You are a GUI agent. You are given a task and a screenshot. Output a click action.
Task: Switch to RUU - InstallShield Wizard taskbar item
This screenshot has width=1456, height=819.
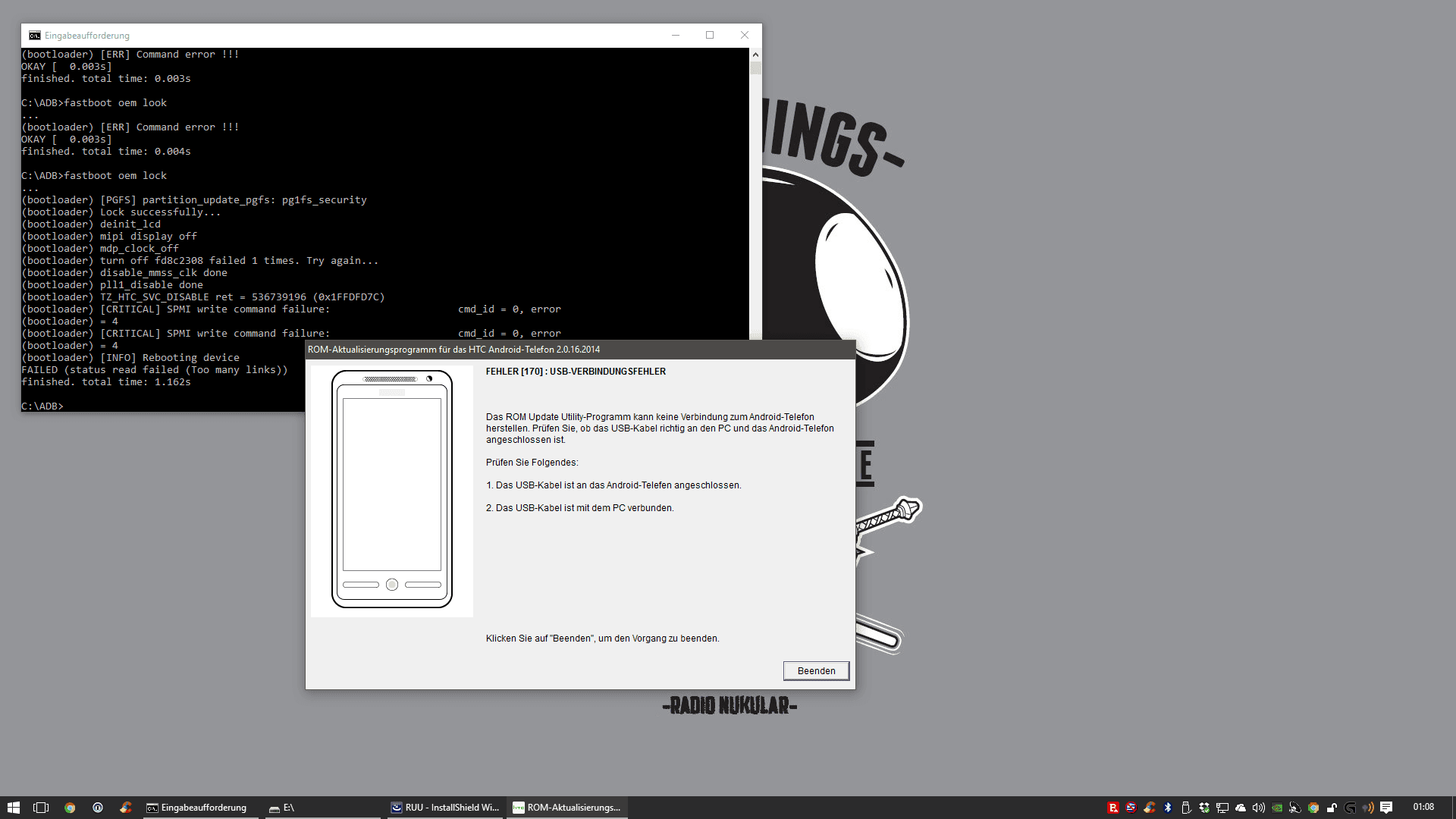[445, 808]
